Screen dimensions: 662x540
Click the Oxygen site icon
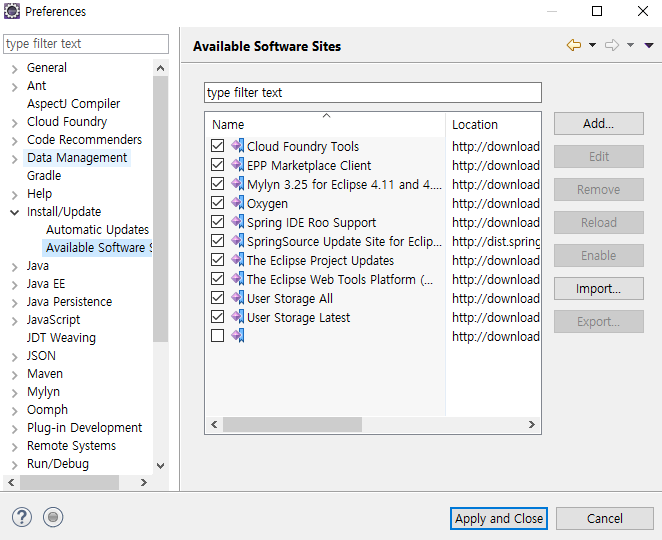click(238, 203)
